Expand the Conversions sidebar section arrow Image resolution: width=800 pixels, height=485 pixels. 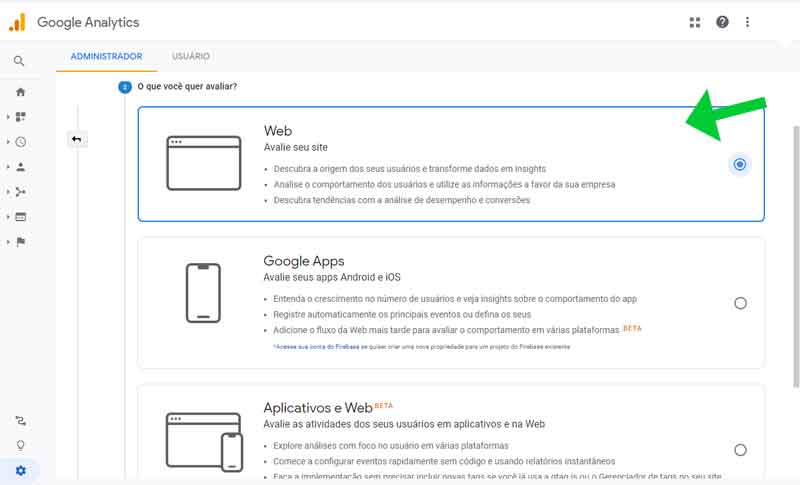coord(8,242)
